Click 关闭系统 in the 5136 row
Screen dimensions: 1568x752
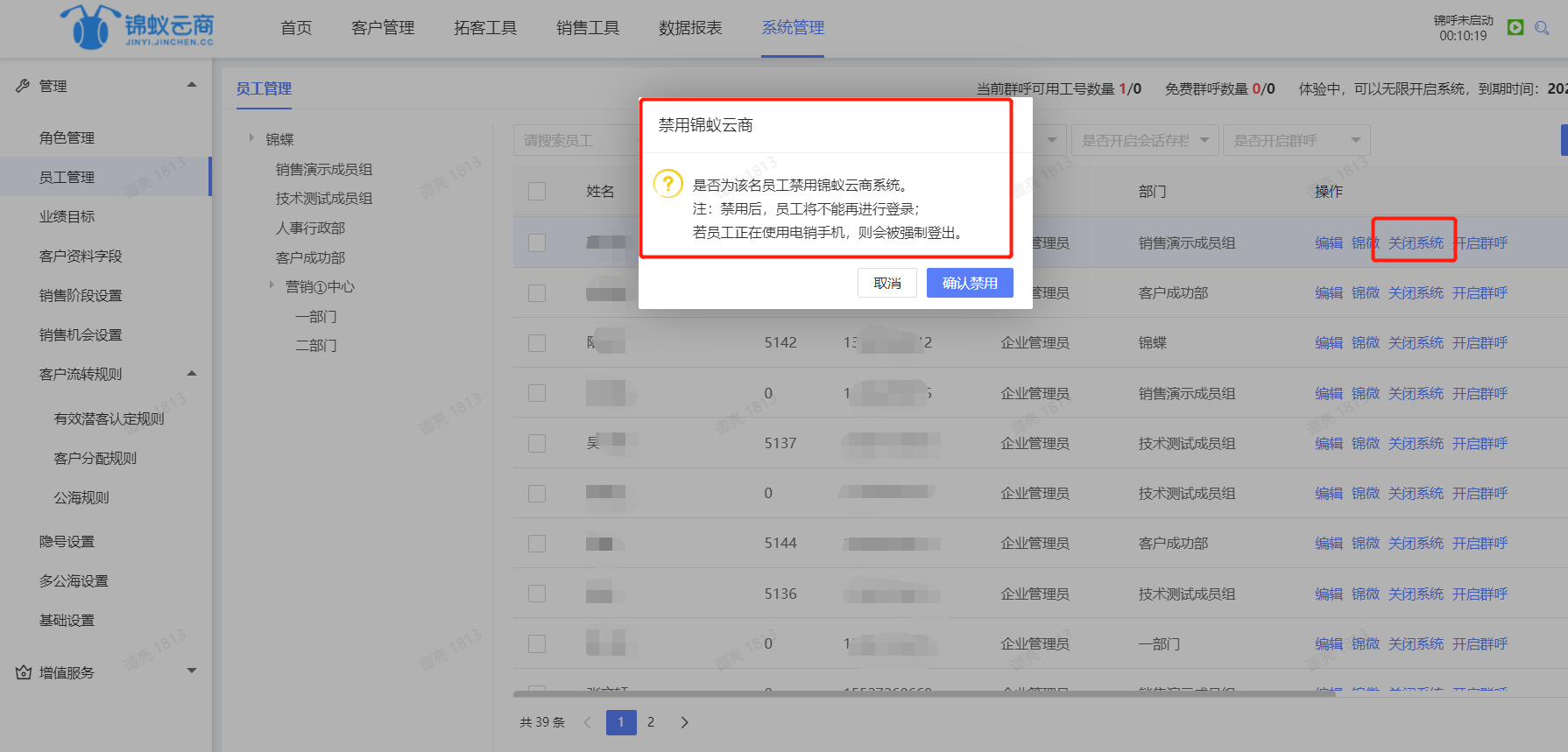[1416, 594]
